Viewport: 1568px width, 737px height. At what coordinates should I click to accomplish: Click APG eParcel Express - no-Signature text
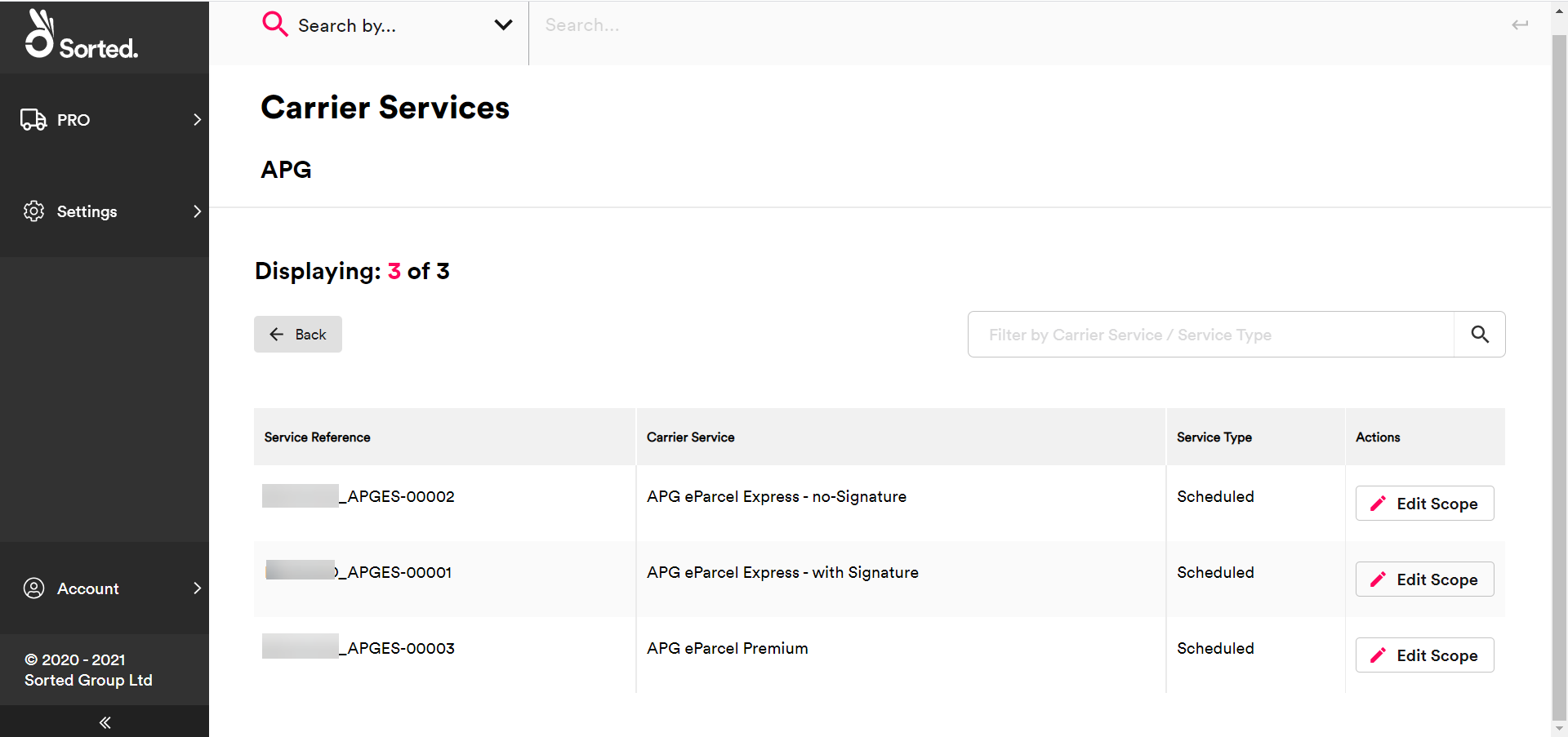pos(777,496)
